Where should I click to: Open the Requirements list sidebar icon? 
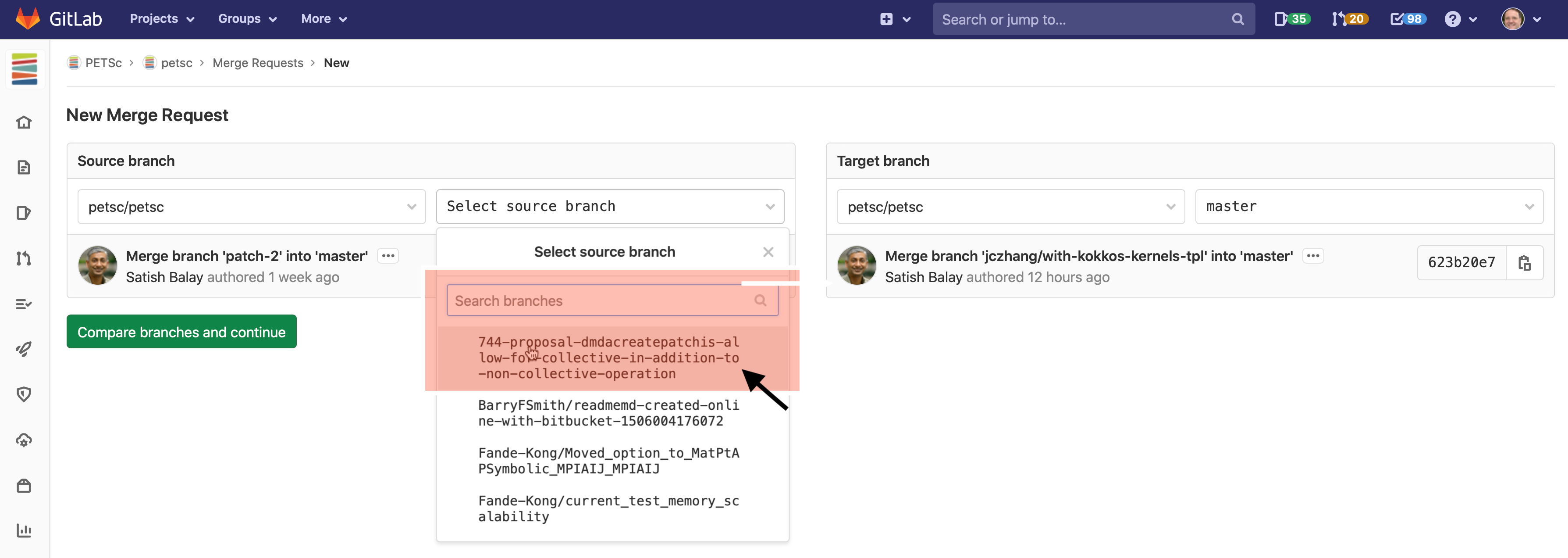point(24,304)
